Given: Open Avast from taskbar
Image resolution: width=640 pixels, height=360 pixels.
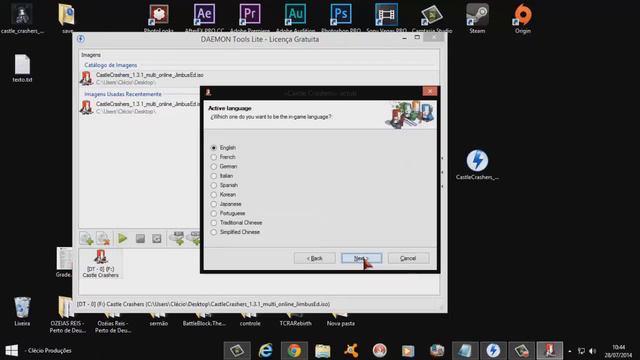Looking at the screenshot, I should [351, 351].
